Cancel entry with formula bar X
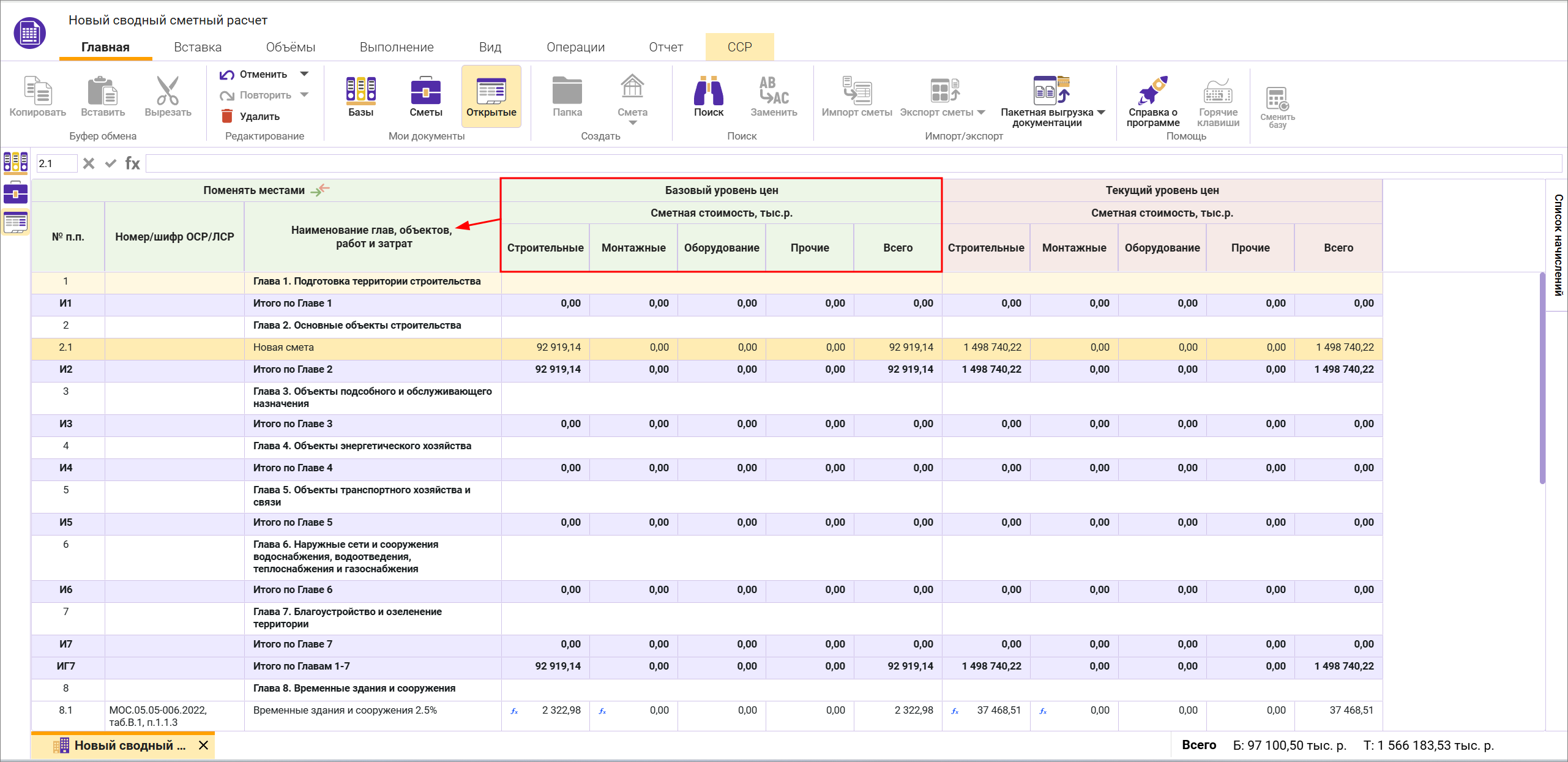The width and height of the screenshot is (1568, 762). [89, 163]
